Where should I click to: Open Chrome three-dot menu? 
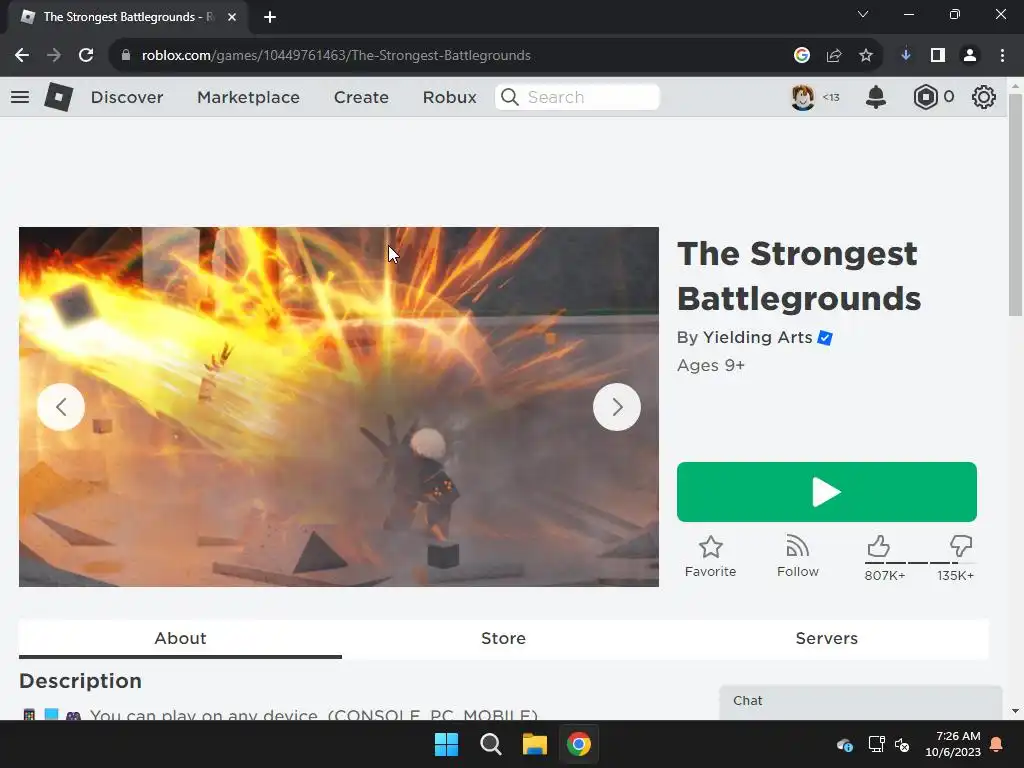[x=1002, y=56]
